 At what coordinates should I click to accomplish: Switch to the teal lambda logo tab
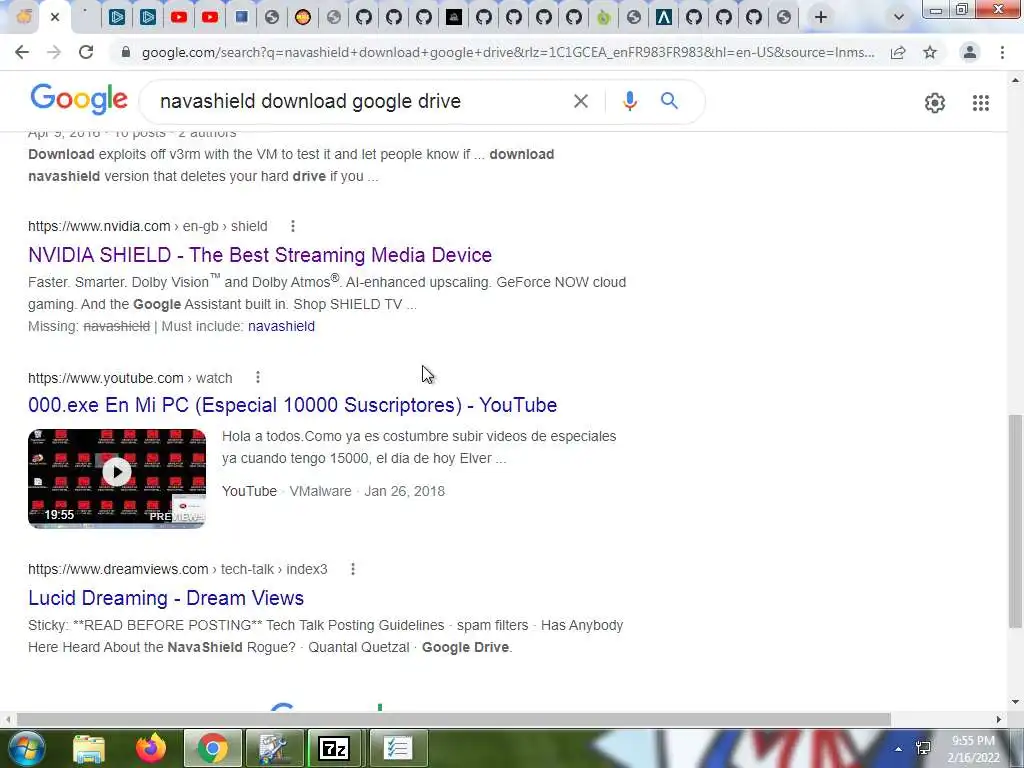(664, 18)
